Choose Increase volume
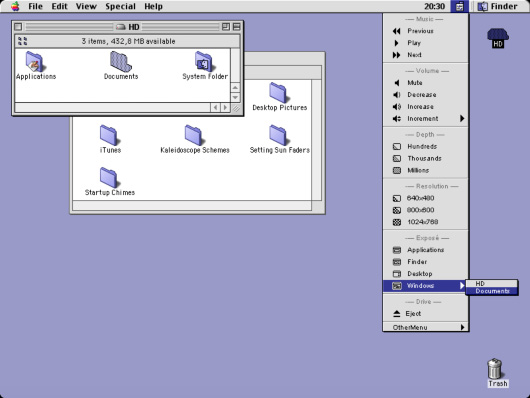The image size is (530, 398). [426, 107]
